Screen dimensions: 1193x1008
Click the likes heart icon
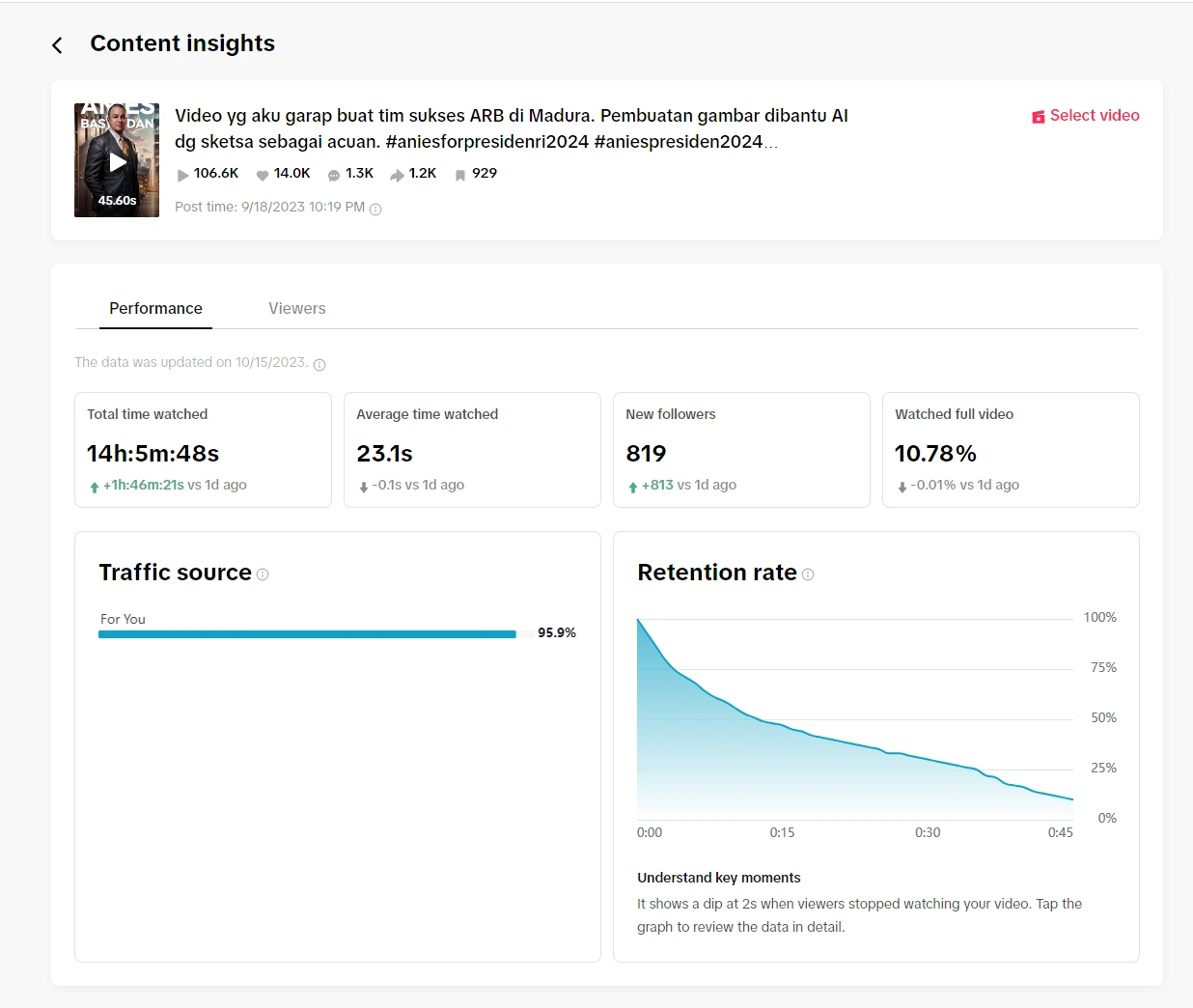coord(262,175)
